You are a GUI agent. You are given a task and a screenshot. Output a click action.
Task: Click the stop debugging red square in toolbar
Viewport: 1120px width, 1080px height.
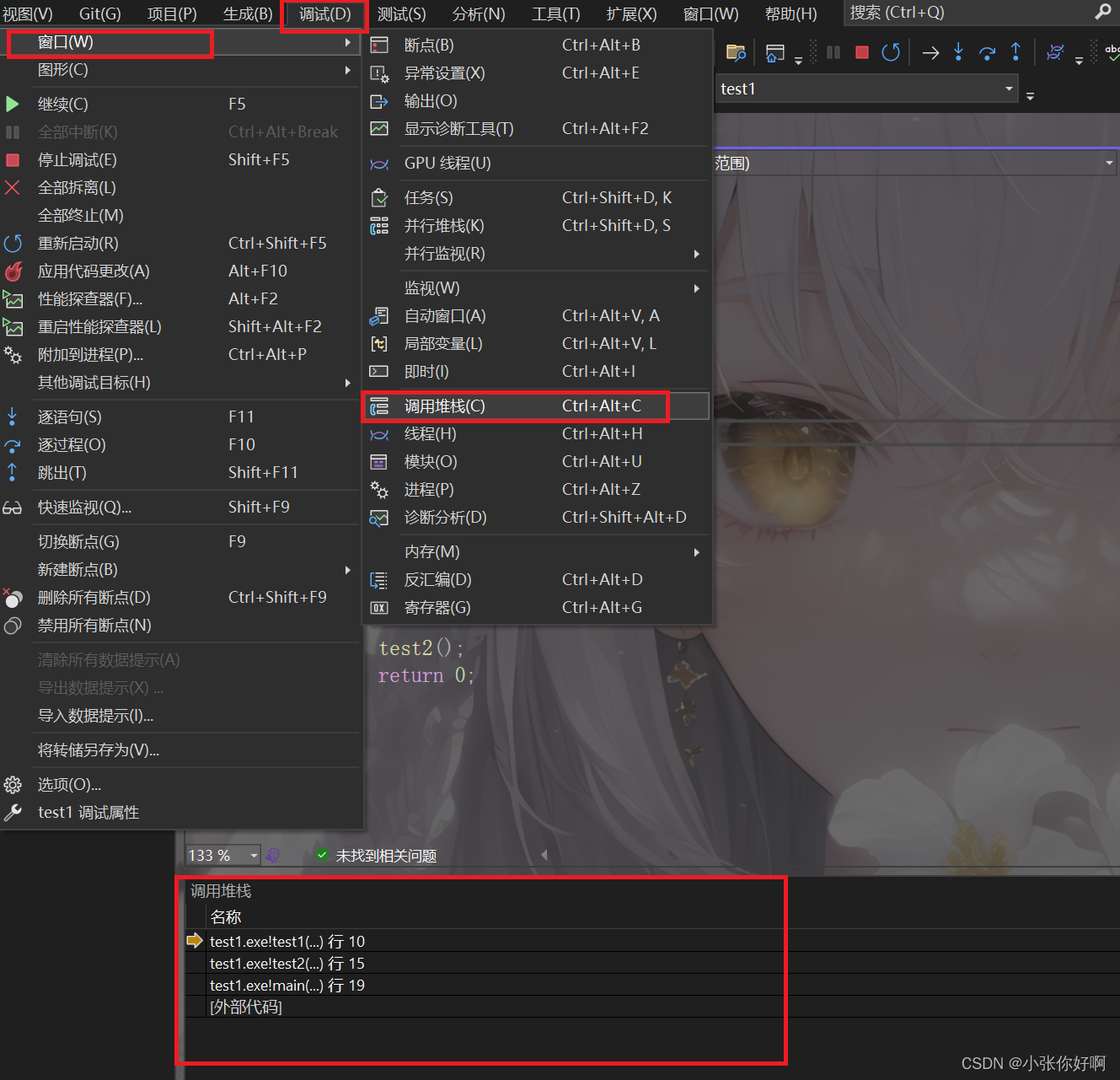point(861,52)
